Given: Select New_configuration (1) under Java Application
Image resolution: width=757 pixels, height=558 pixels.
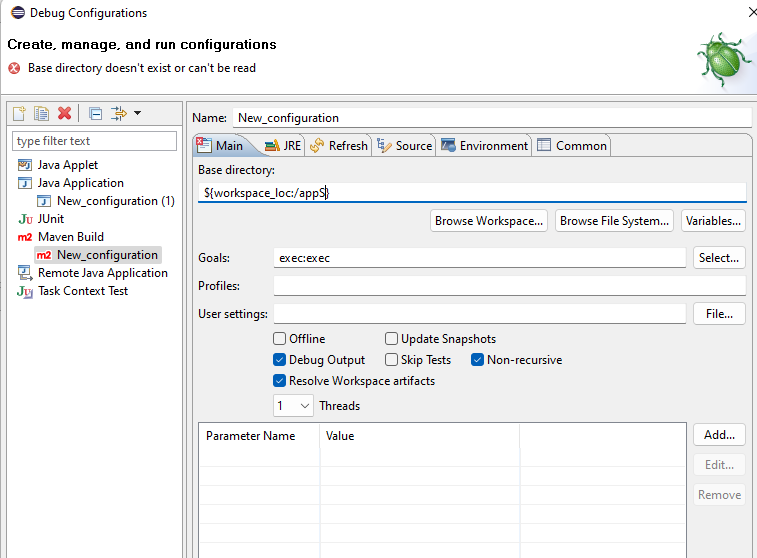Looking at the screenshot, I should pos(115,201).
